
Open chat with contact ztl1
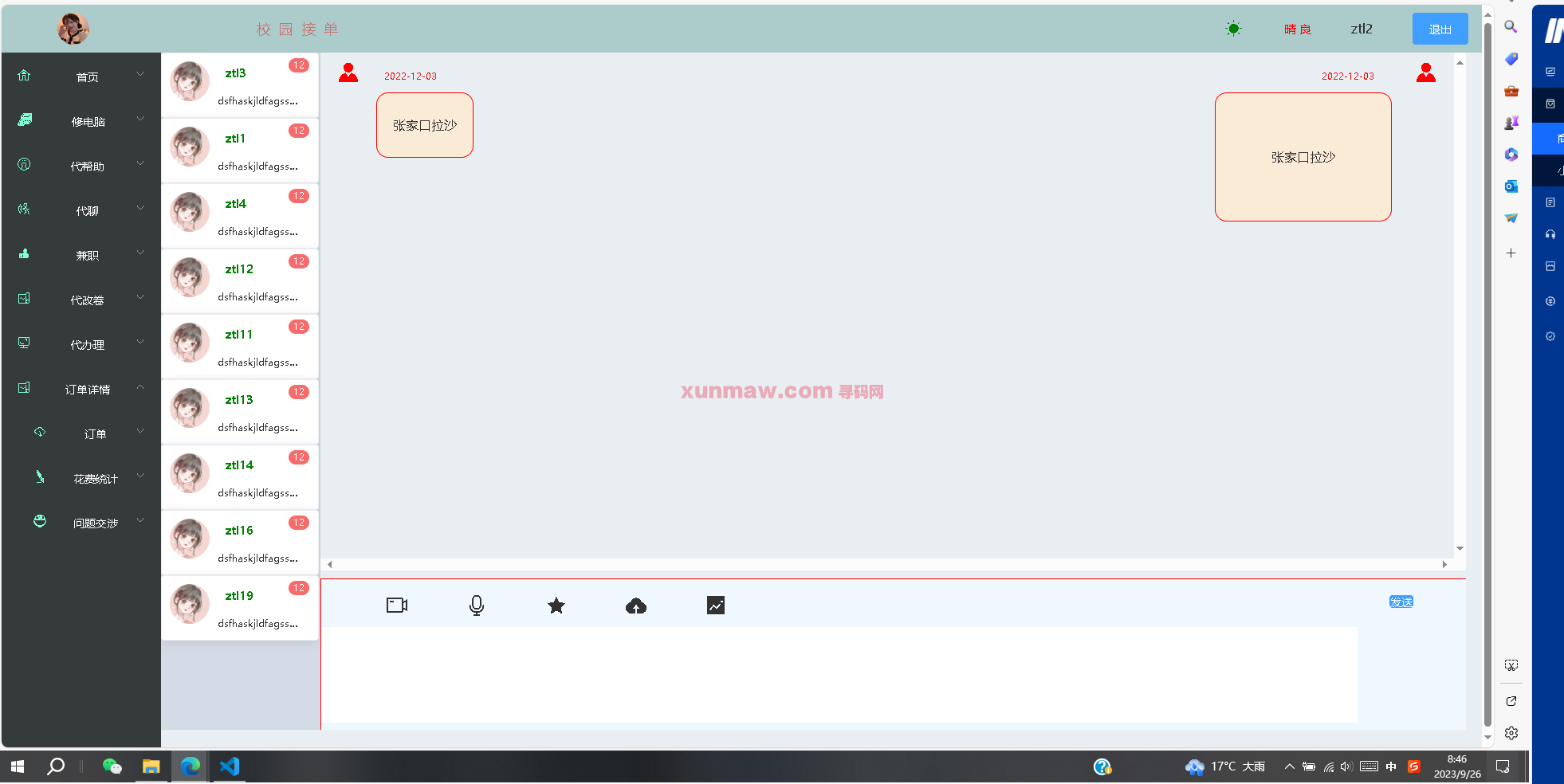click(240, 151)
